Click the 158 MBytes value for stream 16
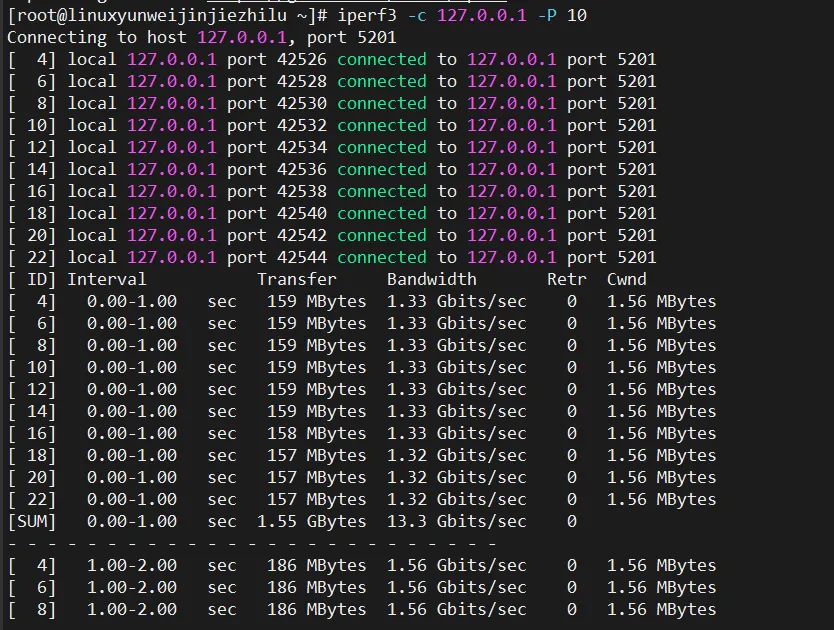834x630 pixels. pyautogui.click(x=316, y=433)
